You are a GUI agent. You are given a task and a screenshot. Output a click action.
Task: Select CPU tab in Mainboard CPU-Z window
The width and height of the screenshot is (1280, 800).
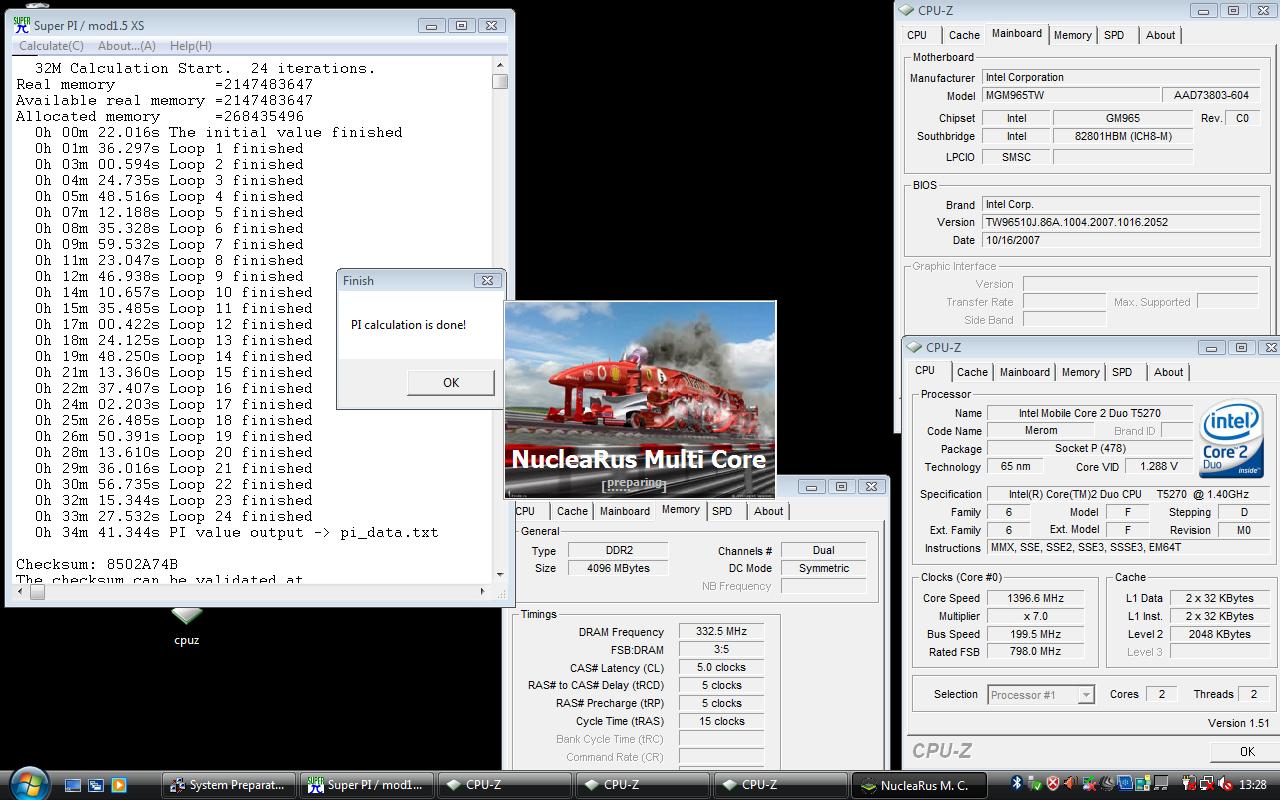click(x=917, y=35)
